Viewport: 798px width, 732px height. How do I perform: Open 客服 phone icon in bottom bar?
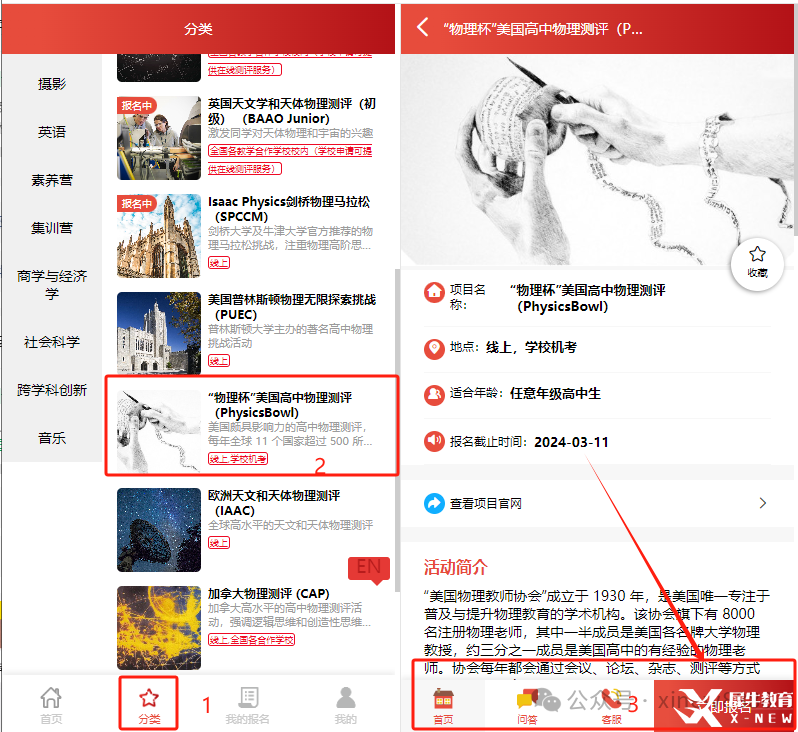[611, 706]
